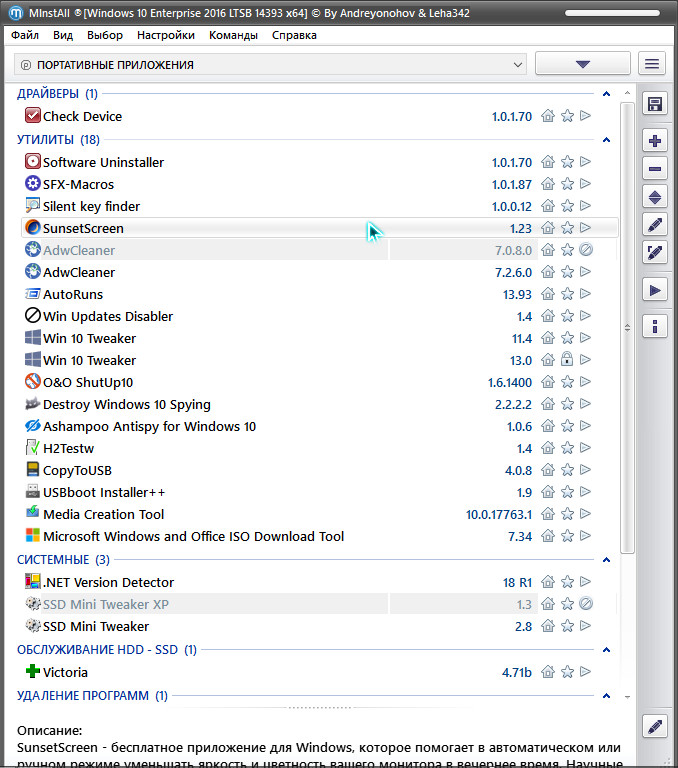Viewport: 678px width, 768px height.
Task: Toggle favorite star for Victoria
Action: coord(567,672)
